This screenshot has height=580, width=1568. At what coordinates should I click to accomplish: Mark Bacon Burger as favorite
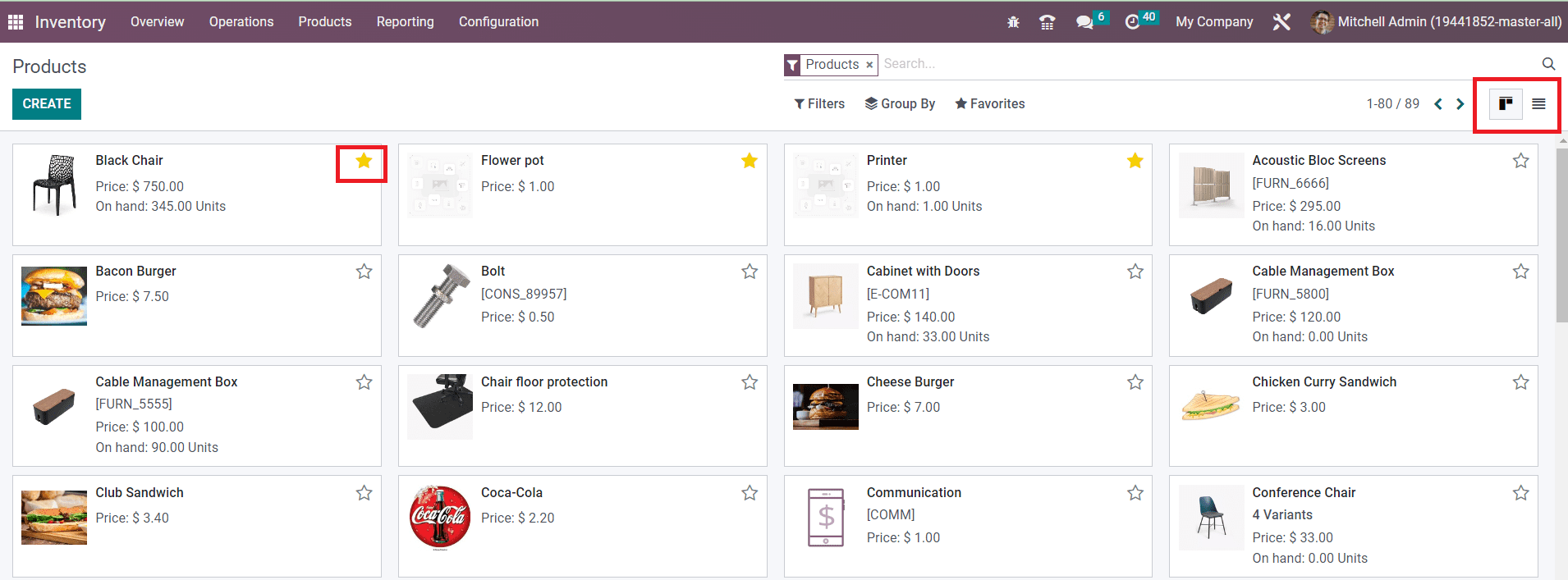tap(364, 272)
